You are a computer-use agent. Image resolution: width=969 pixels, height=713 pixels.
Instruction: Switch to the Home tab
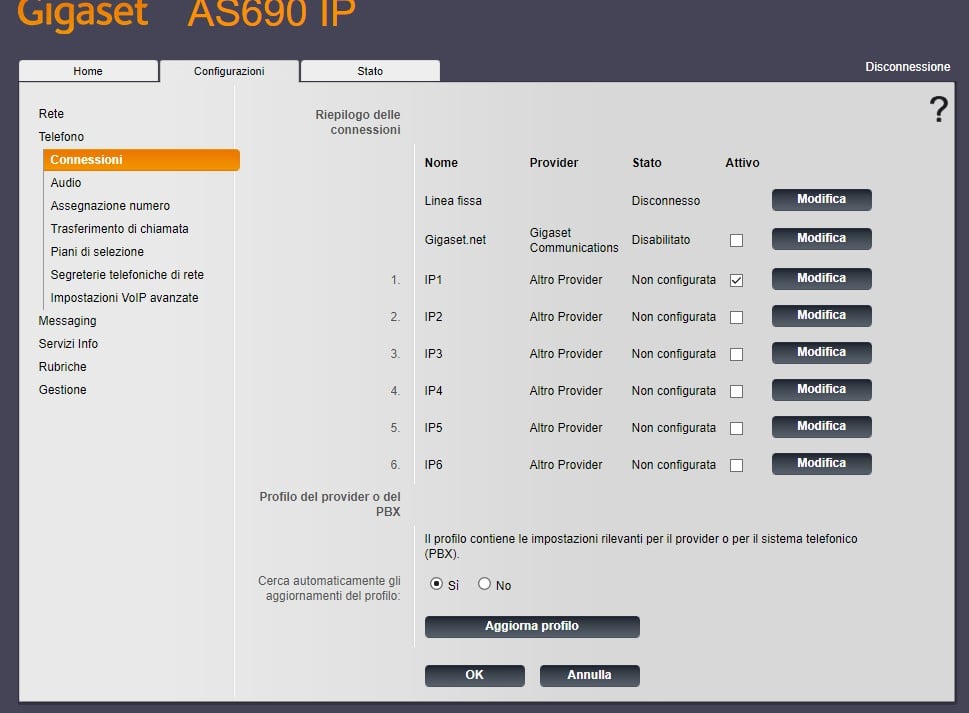pyautogui.click(x=88, y=71)
